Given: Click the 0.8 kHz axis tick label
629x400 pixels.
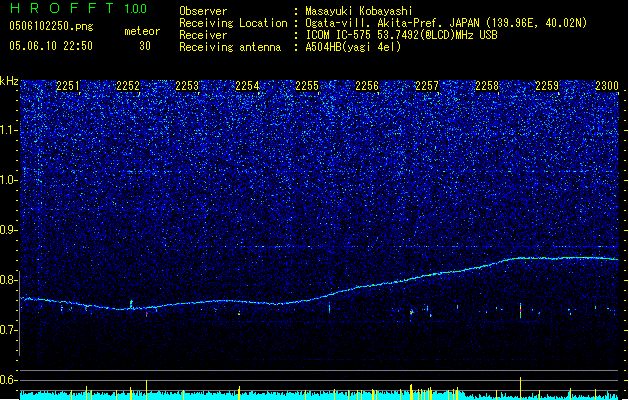Looking at the screenshot, I should (9, 280).
